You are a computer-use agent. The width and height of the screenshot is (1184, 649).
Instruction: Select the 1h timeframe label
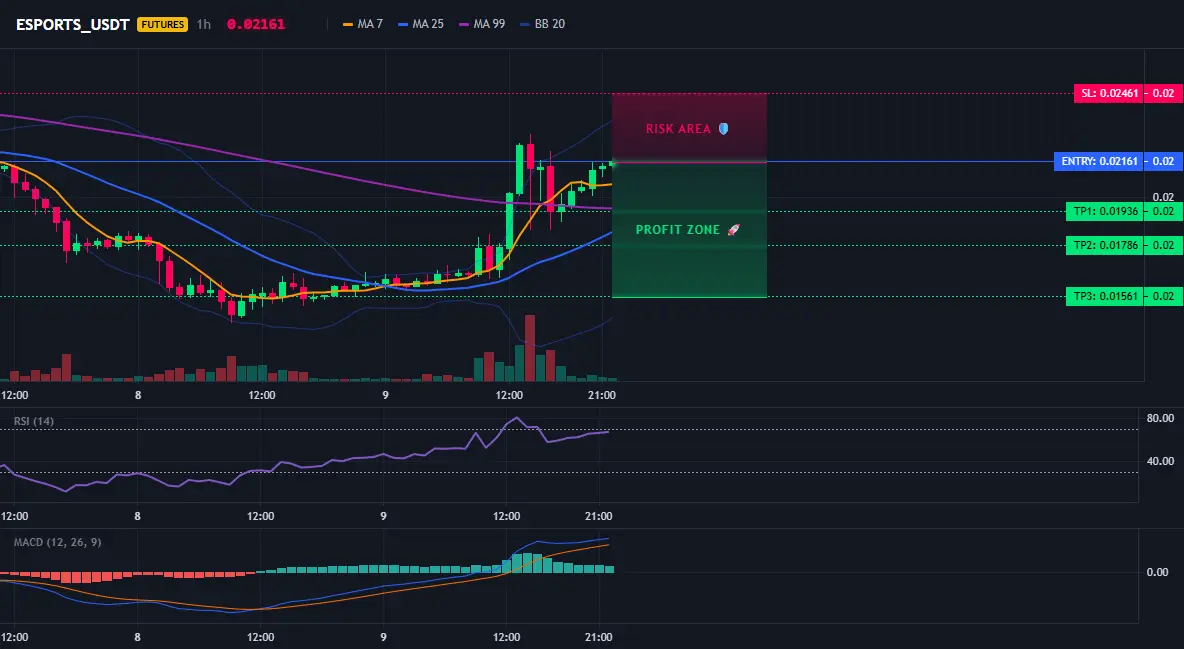click(x=204, y=24)
